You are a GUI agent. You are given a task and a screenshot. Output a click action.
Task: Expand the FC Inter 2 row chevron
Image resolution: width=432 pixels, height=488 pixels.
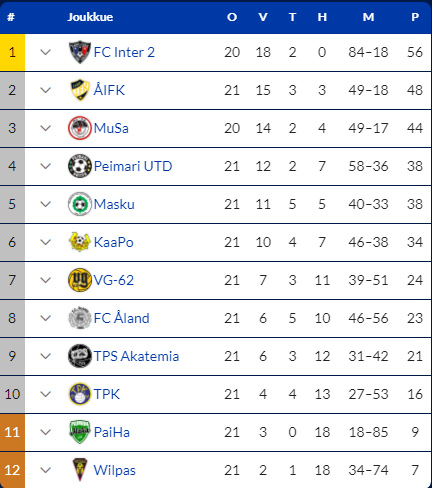coord(45,52)
